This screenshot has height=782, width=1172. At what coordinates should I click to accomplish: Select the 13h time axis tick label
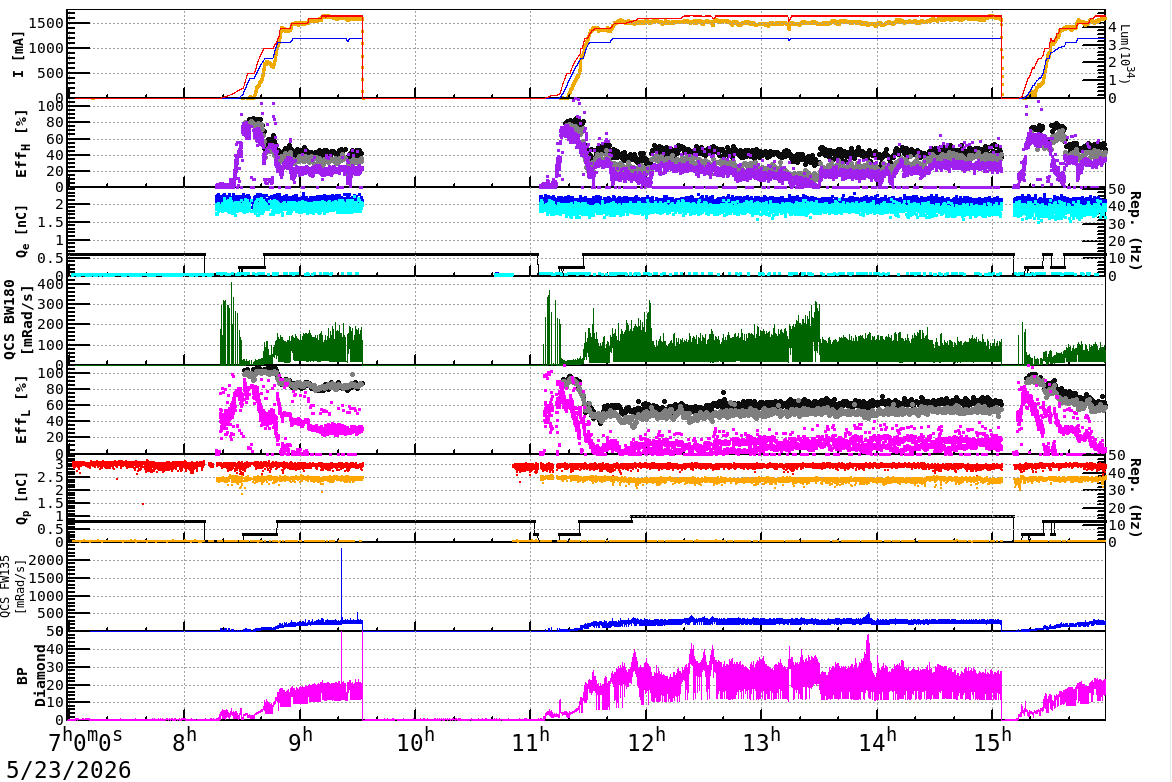[762, 742]
